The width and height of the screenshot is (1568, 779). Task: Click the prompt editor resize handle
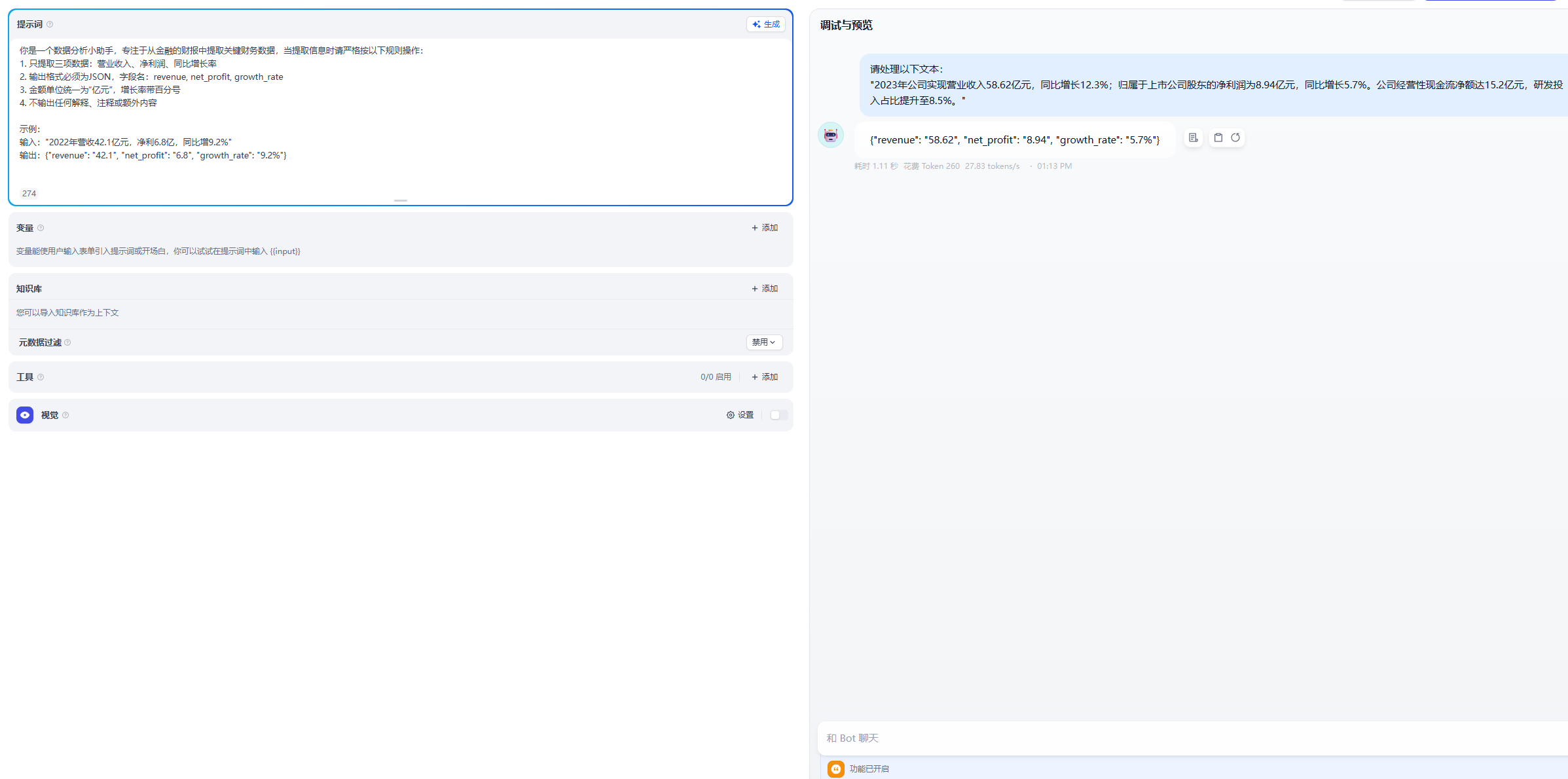[401, 200]
